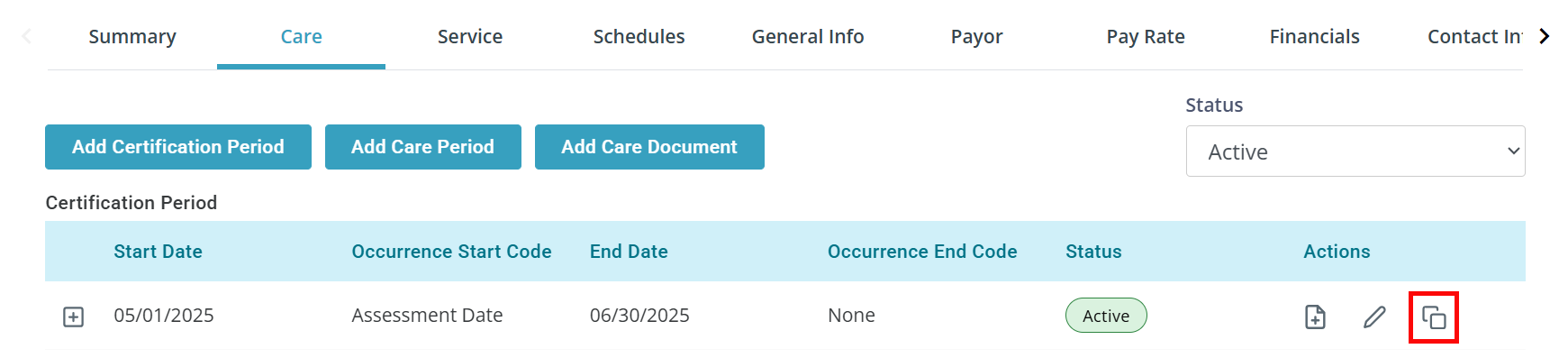Image resolution: width=1568 pixels, height=358 pixels.
Task: Switch to the Financials tab
Action: (x=1314, y=37)
